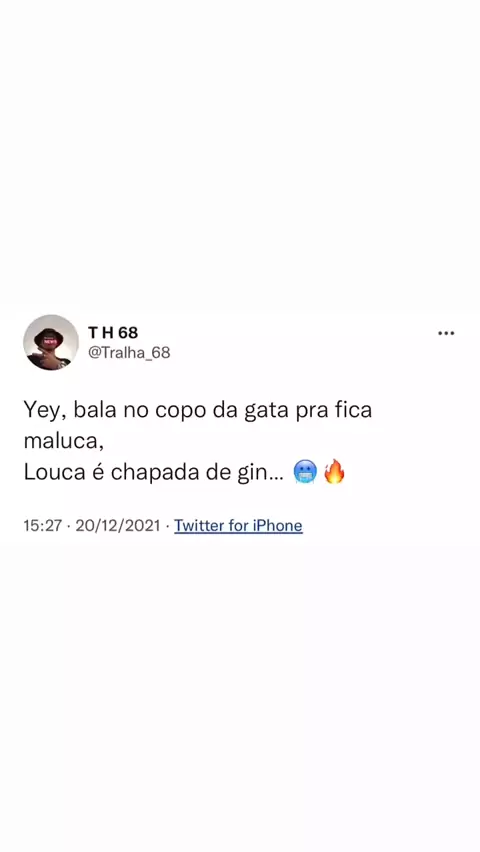Click the fire emoji
Image resolution: width=480 pixels, height=852 pixels.
(x=334, y=471)
